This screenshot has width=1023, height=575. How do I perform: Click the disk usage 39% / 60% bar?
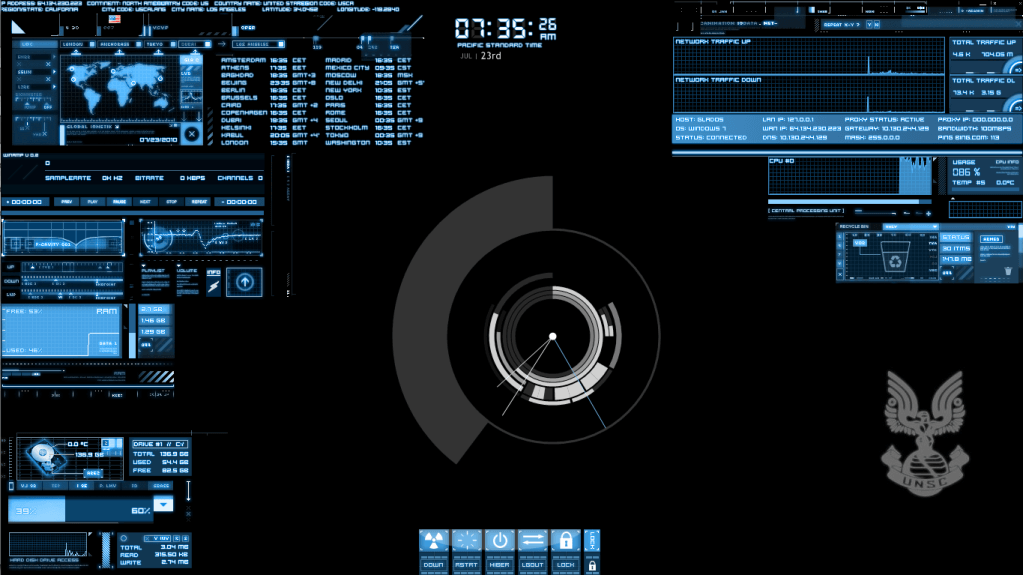(81, 509)
